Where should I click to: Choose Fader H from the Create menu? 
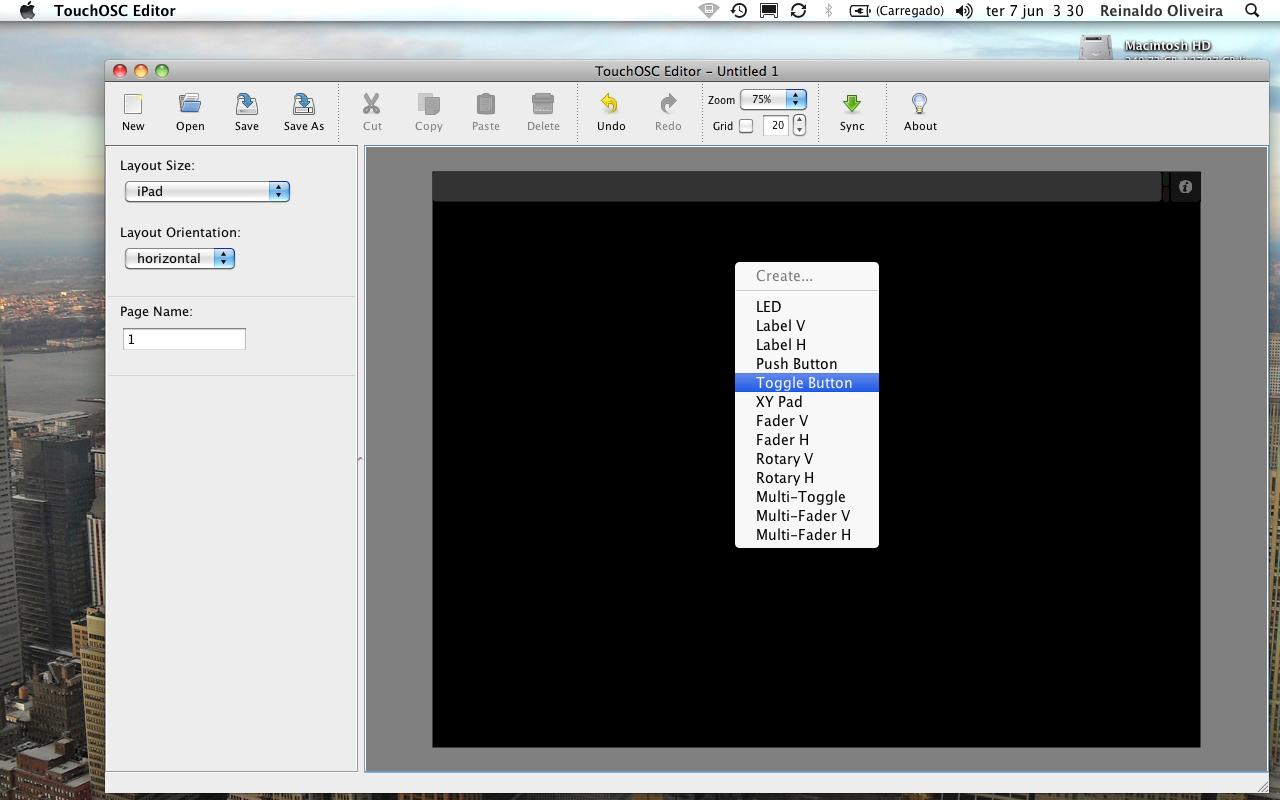(807, 440)
